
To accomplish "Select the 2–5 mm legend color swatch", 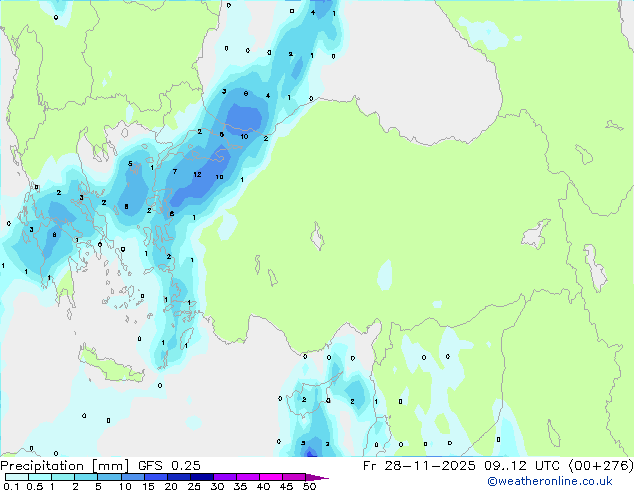I will pos(86,477).
